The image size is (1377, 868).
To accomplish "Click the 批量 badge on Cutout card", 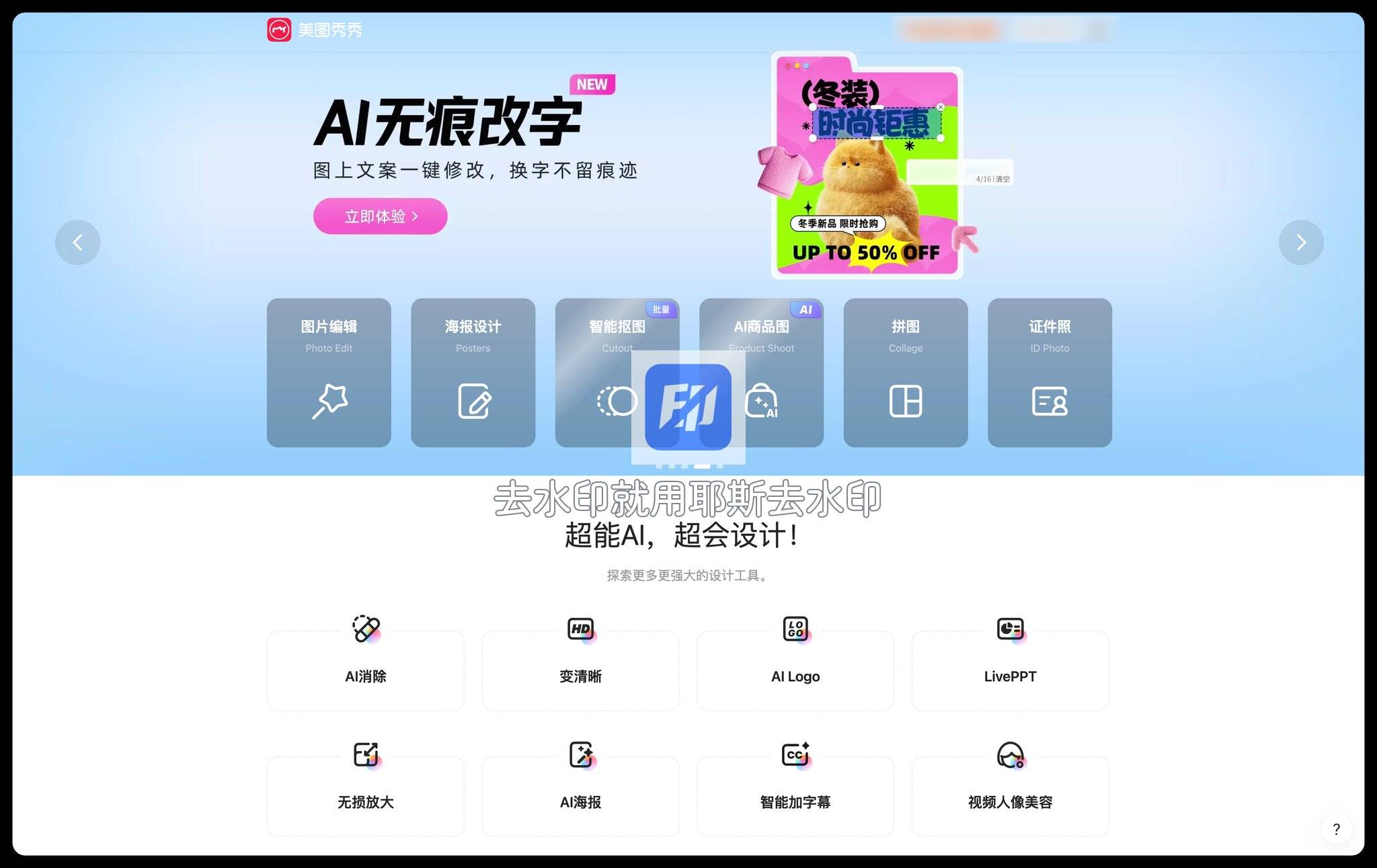I will [661, 309].
